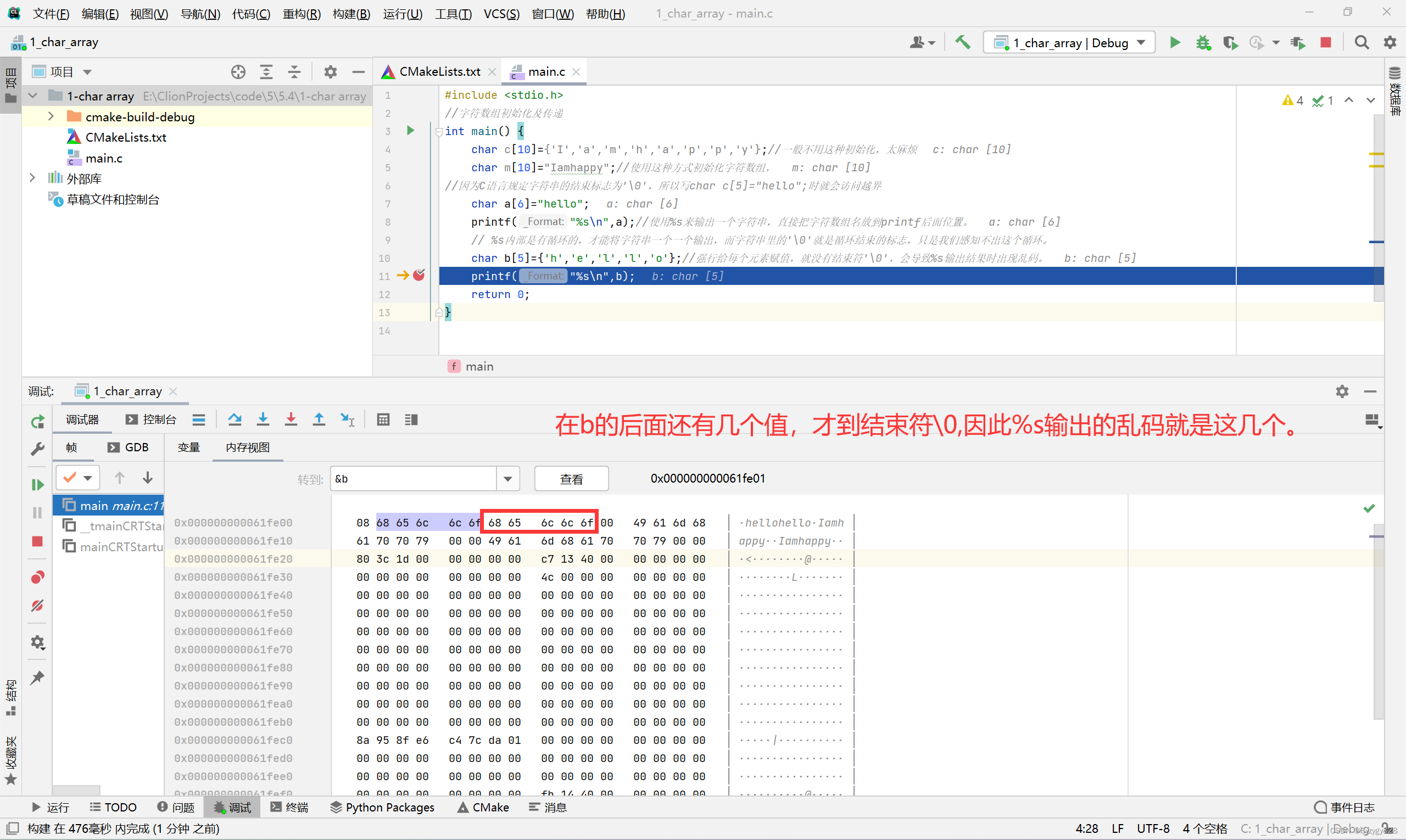
Task: Move down one stack frame arrow
Action: tap(148, 478)
